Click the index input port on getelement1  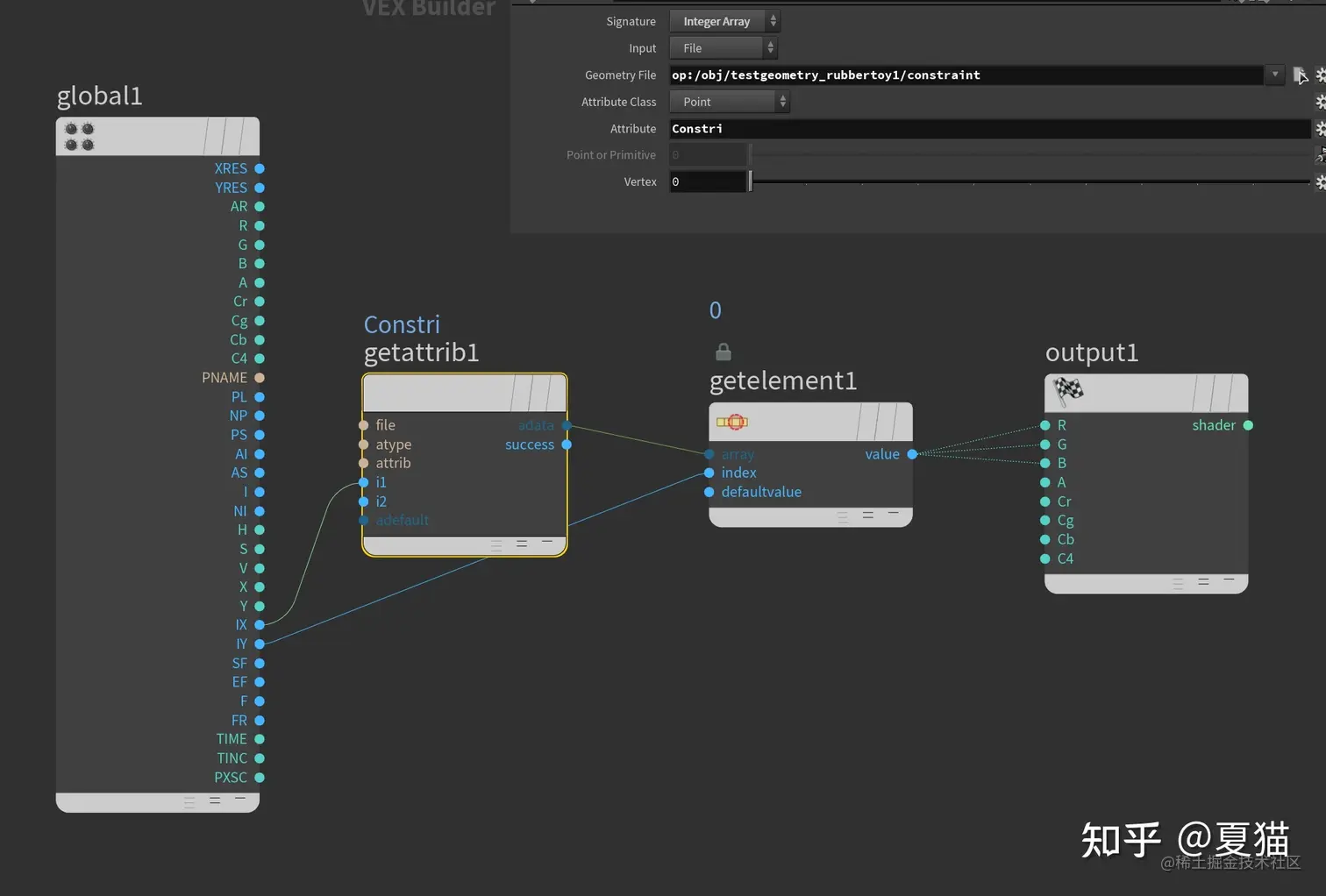tap(709, 473)
